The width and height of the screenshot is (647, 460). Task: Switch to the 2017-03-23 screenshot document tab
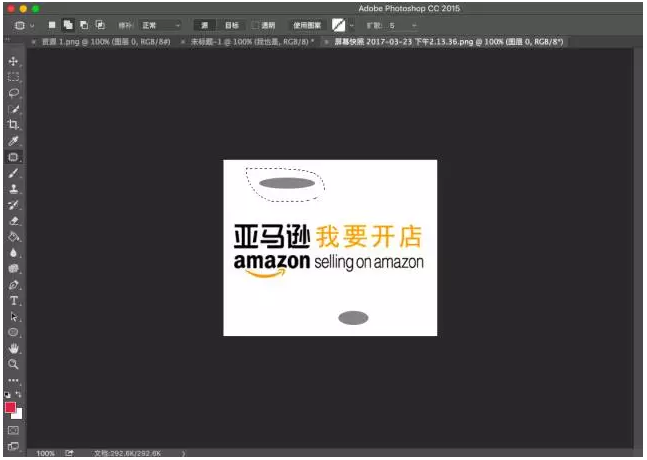[x=449, y=42]
